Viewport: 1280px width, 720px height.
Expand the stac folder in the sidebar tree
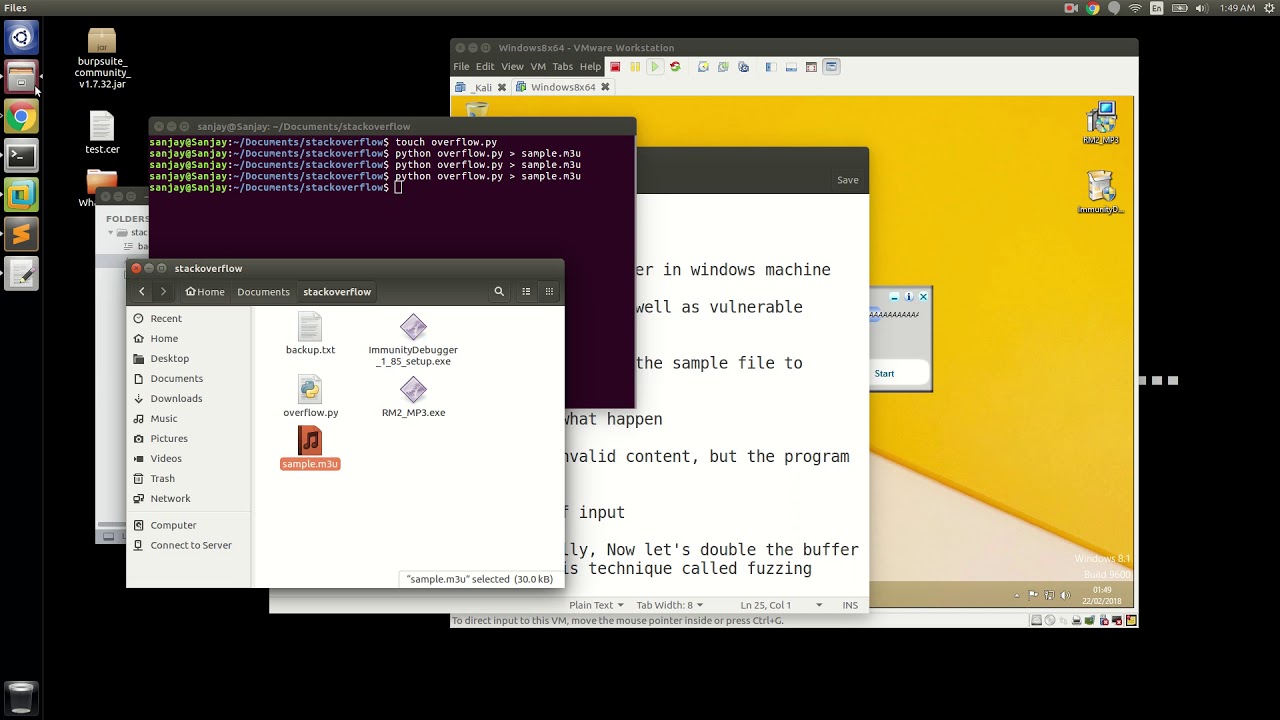[x=111, y=232]
